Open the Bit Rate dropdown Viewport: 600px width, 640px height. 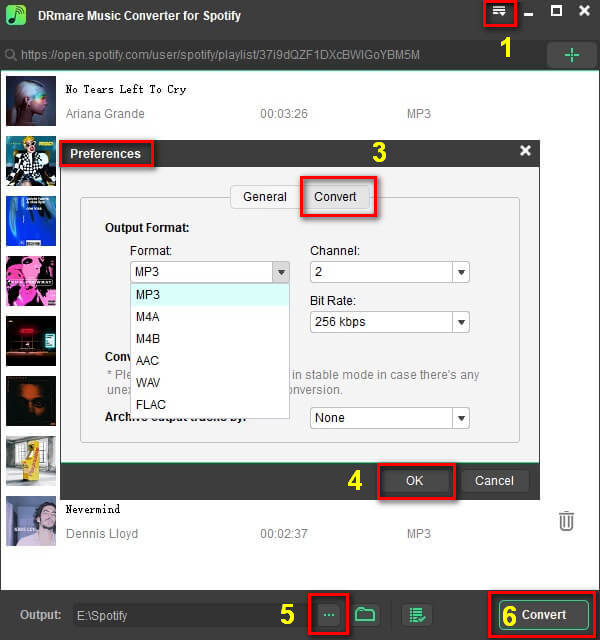pyautogui.click(x=390, y=322)
